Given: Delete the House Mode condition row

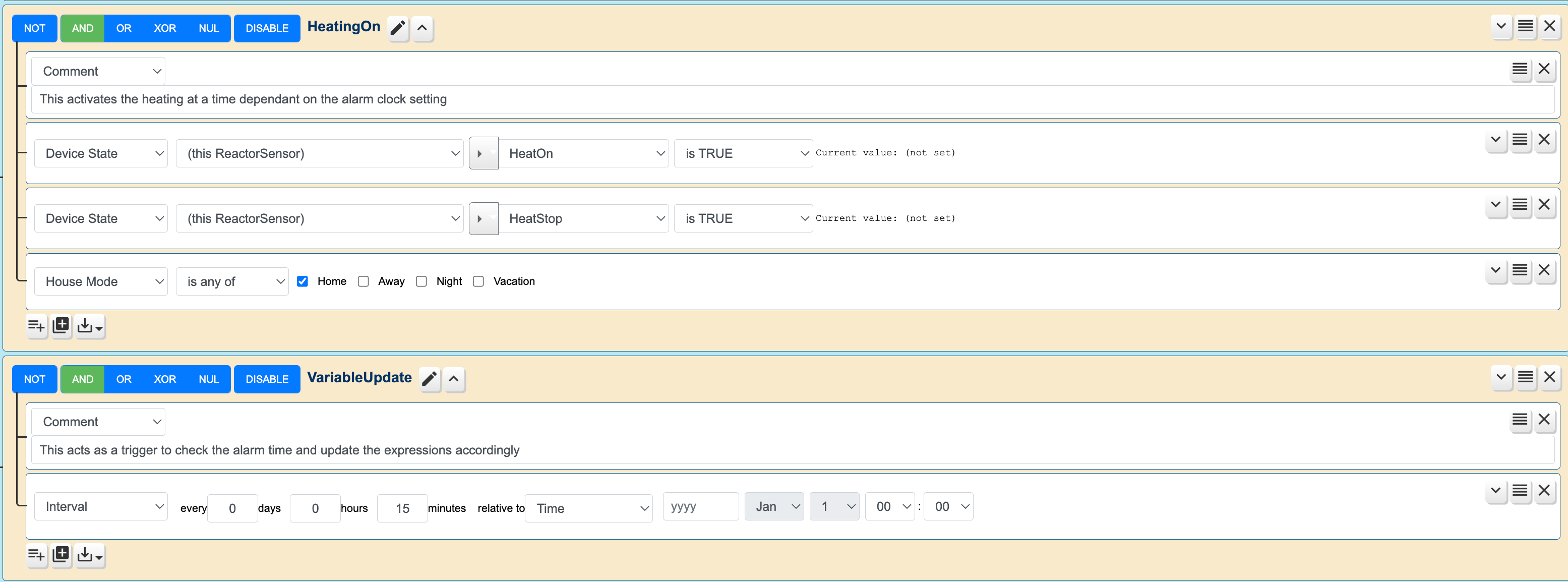Looking at the screenshot, I should (1544, 270).
